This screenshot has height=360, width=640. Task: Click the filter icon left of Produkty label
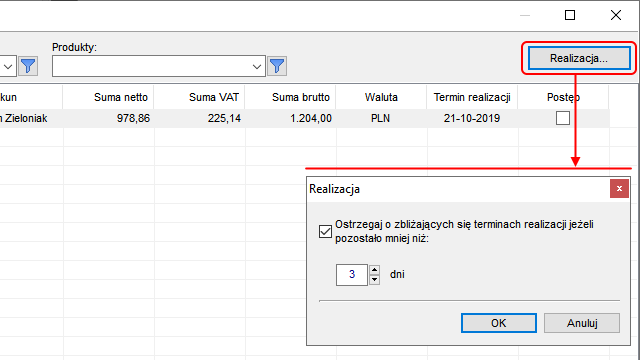click(x=28, y=66)
